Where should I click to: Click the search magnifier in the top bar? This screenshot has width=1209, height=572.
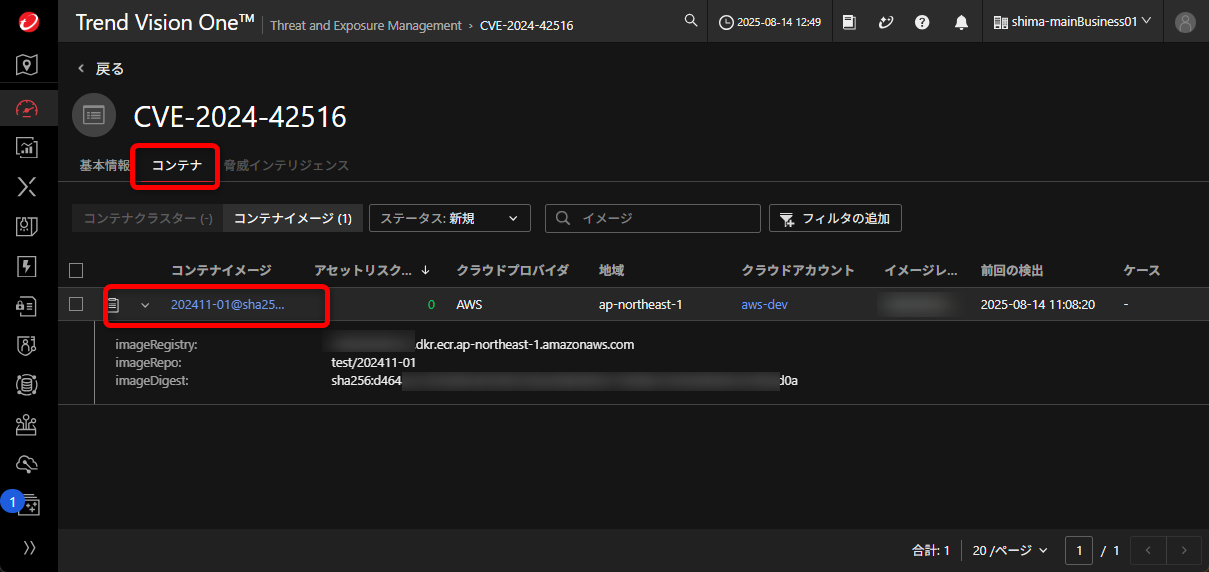(690, 20)
